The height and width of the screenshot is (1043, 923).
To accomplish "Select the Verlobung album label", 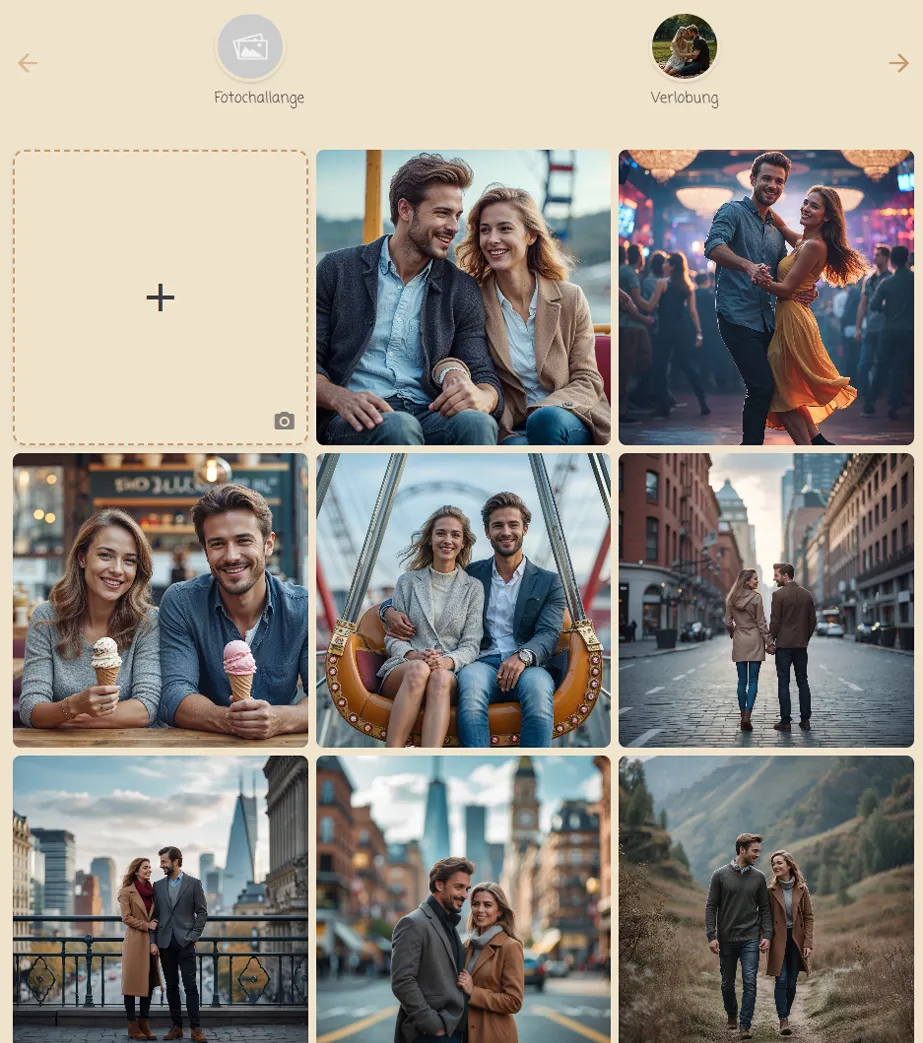I will click(x=684, y=98).
